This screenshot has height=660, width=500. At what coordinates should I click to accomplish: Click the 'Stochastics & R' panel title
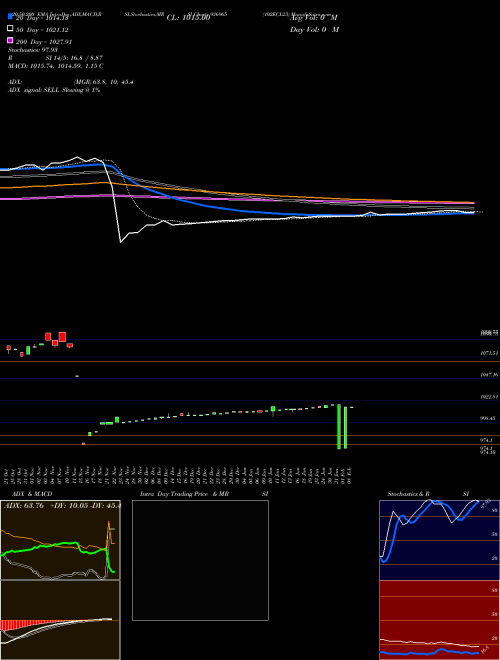click(x=409, y=494)
